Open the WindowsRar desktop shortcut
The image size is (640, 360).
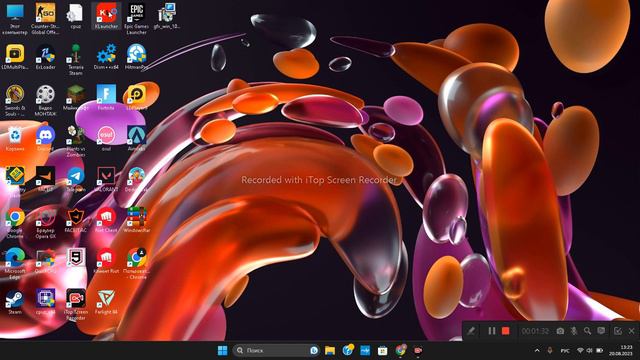(136, 220)
